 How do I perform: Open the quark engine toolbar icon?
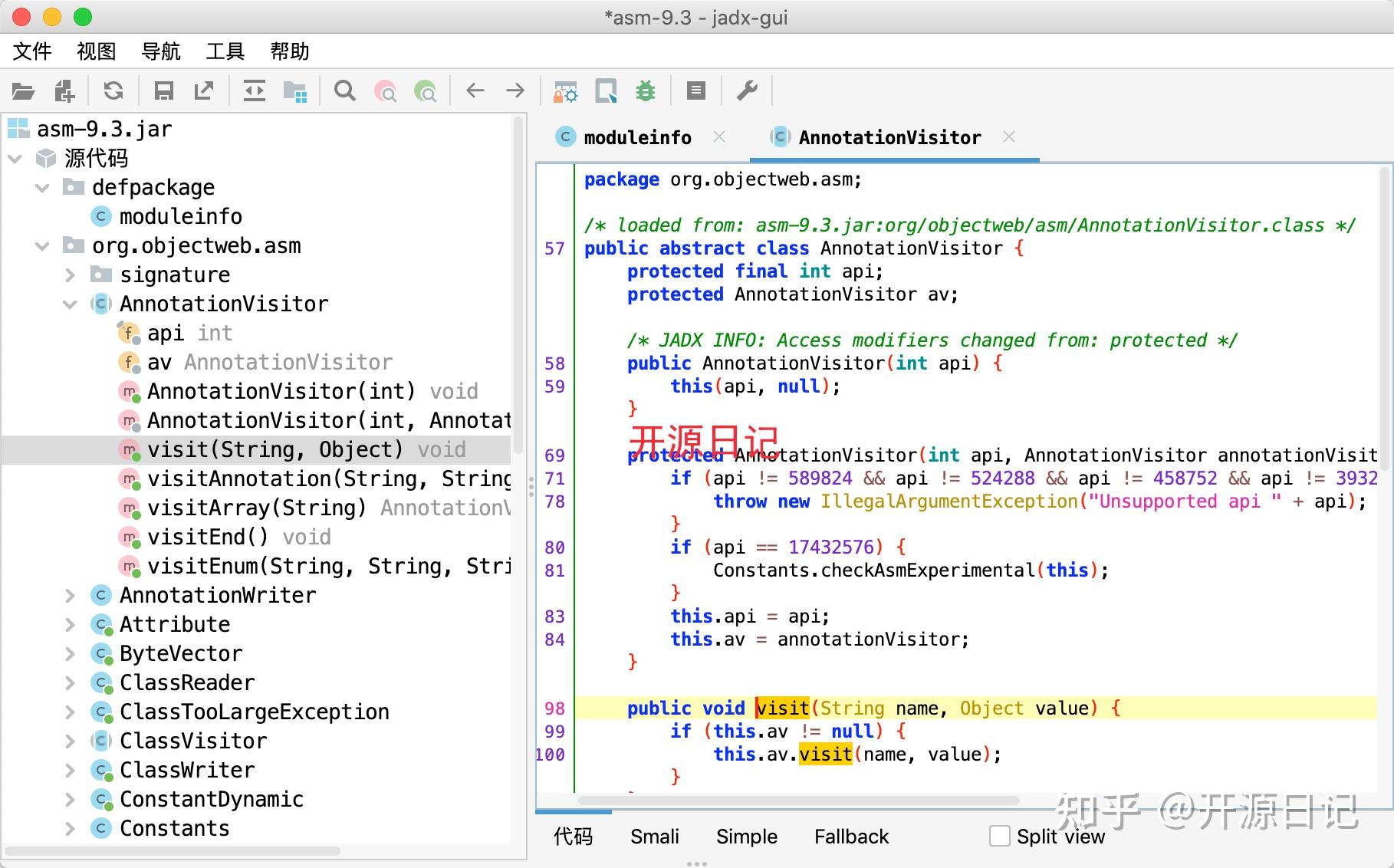pyautogui.click(x=606, y=91)
